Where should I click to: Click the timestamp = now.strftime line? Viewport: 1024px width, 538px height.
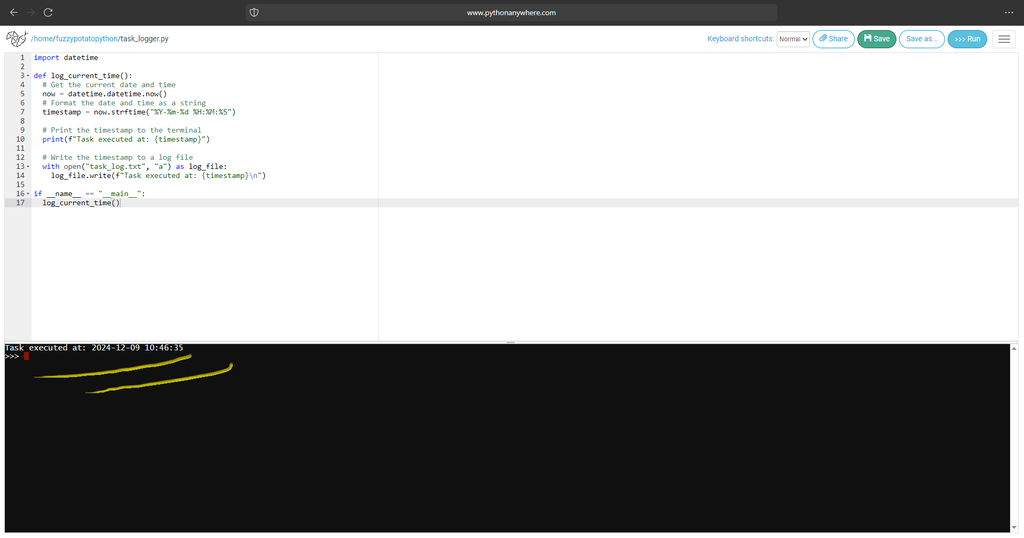click(139, 112)
